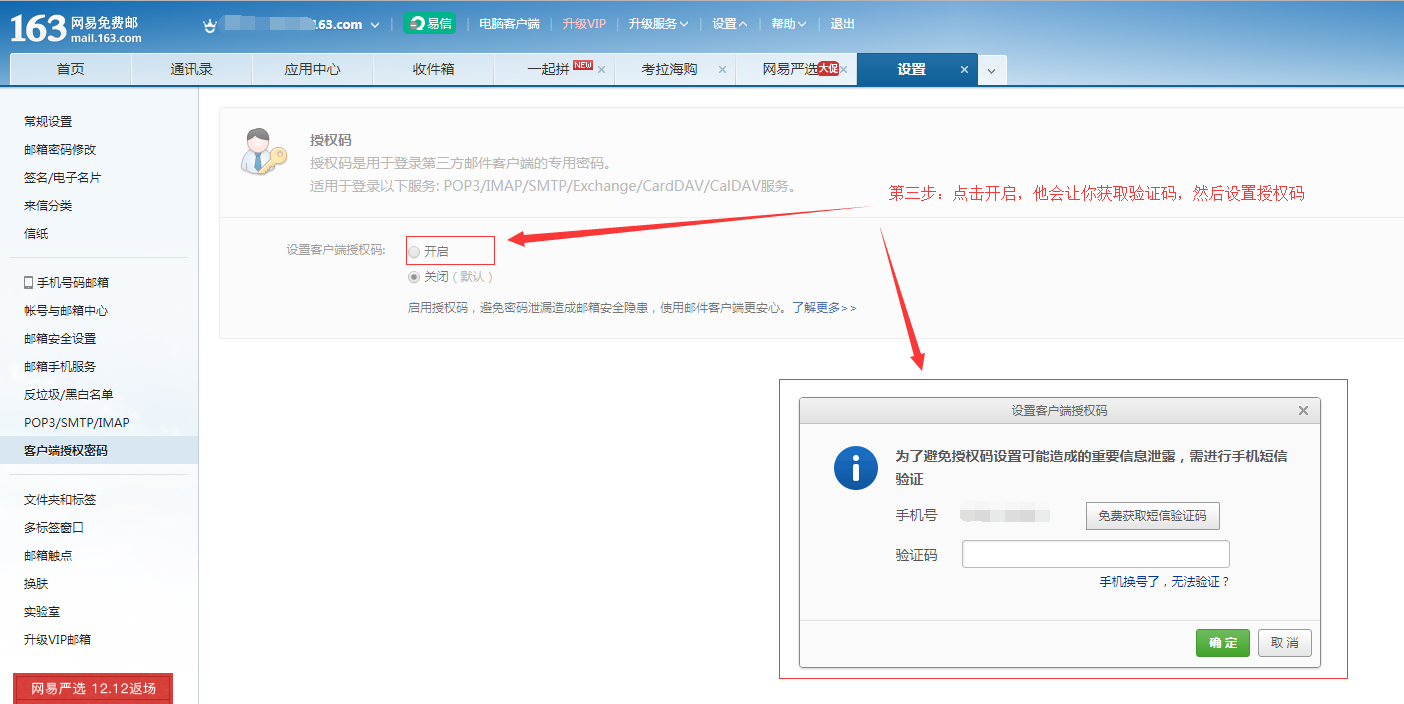The width and height of the screenshot is (1404, 704).
Task: Expand the tab list chevron
Action: point(991,70)
